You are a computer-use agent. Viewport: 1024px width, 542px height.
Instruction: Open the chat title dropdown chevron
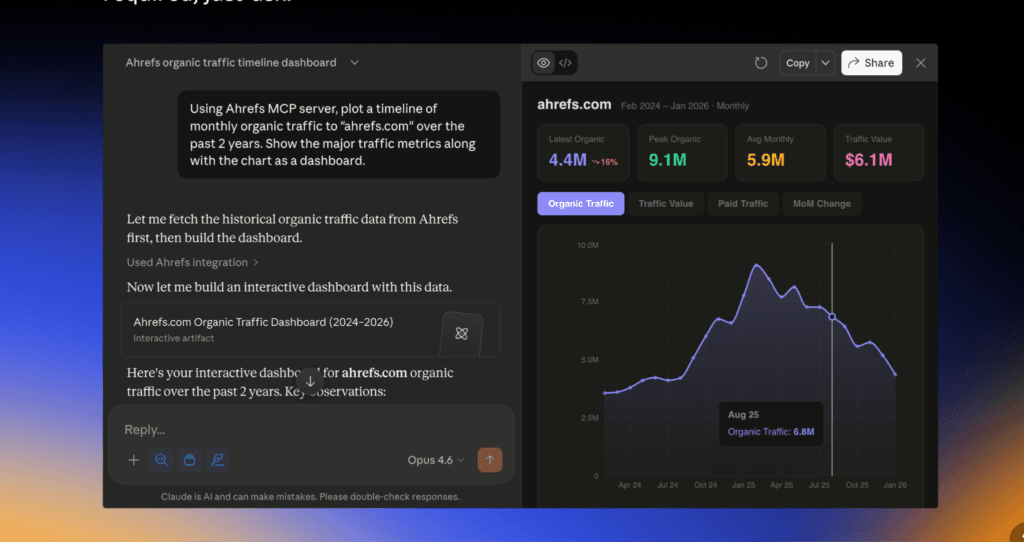click(355, 63)
